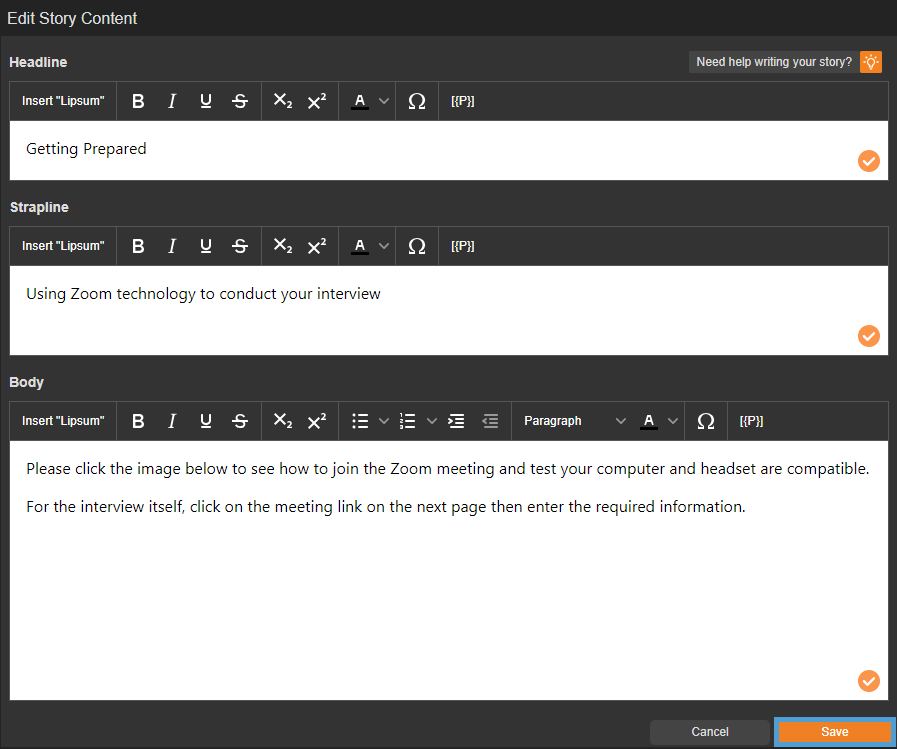This screenshot has height=749, width=897.
Task: Increase indent in the Body toolbar
Action: coord(456,421)
